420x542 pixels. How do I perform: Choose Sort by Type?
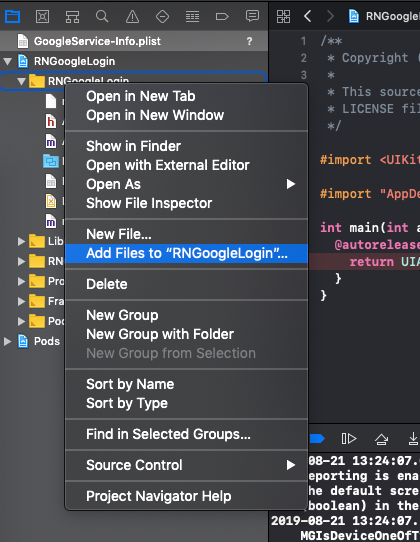[187, 403]
